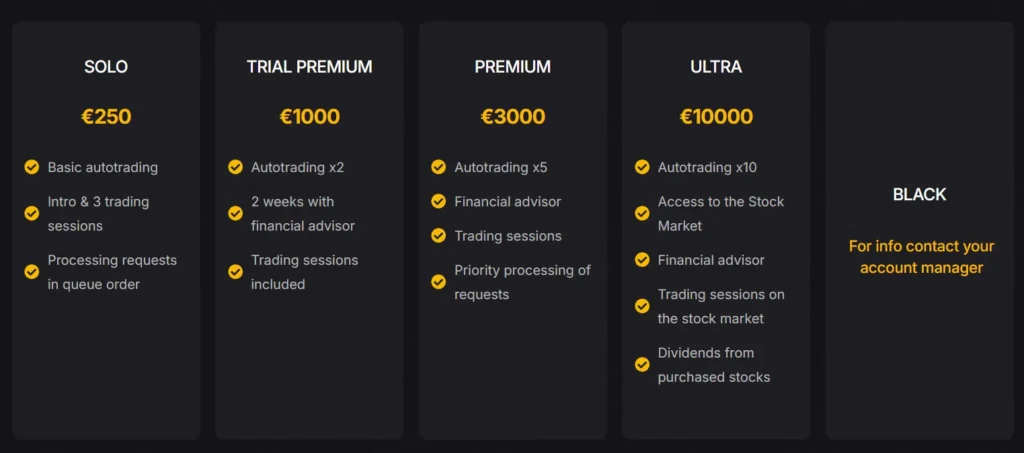Screen dimensions: 1024x453
Task: Select the checkmark beside "Autotrading x10"
Action: 642,167
